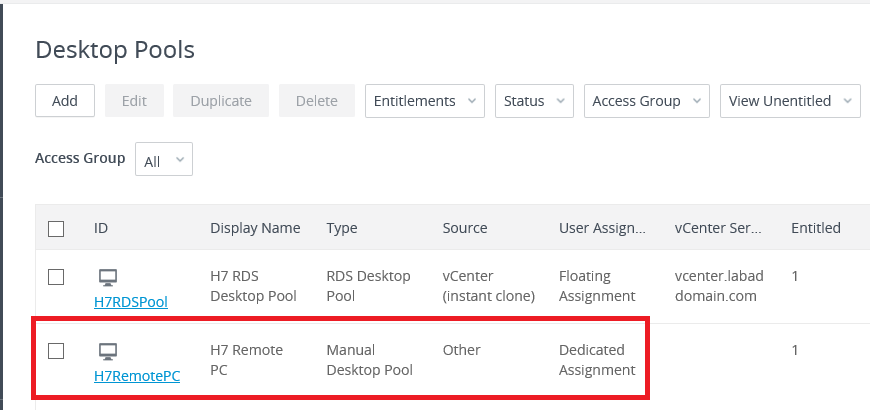Image resolution: width=870 pixels, height=410 pixels.
Task: Sort by the ID column header
Action: click(x=101, y=228)
